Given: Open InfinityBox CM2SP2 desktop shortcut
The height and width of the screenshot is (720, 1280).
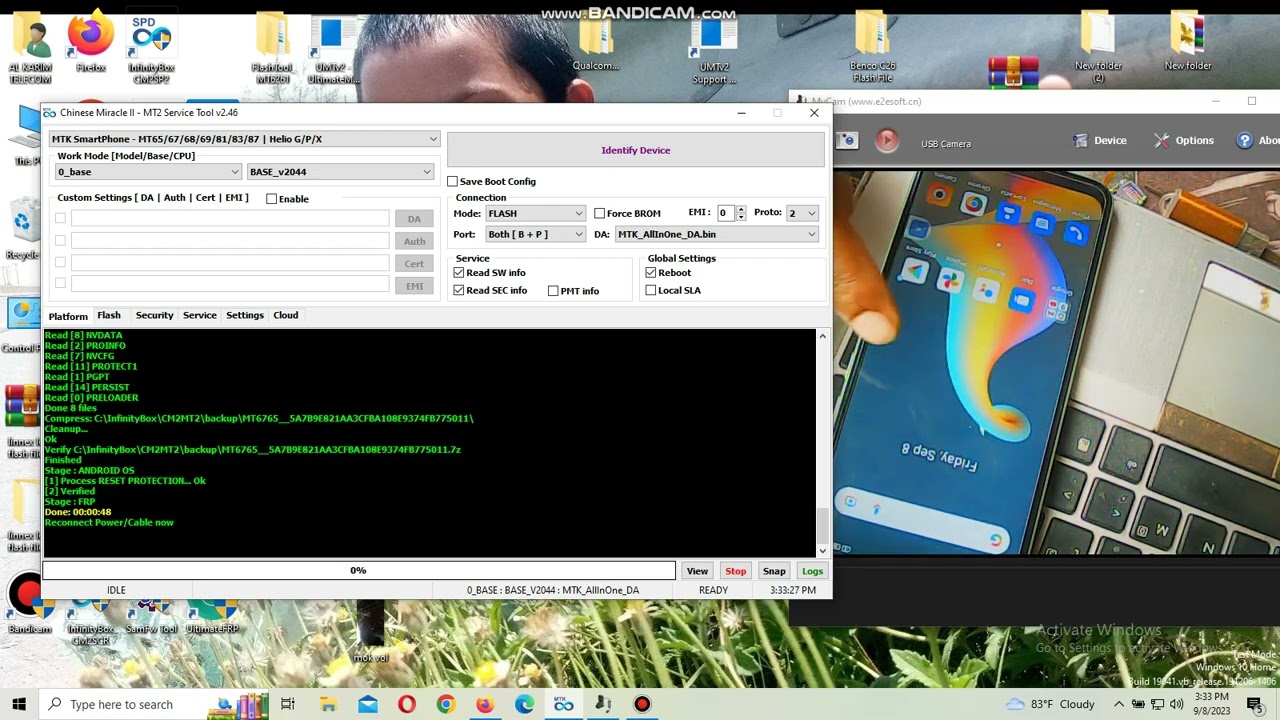Looking at the screenshot, I should coord(151,48).
